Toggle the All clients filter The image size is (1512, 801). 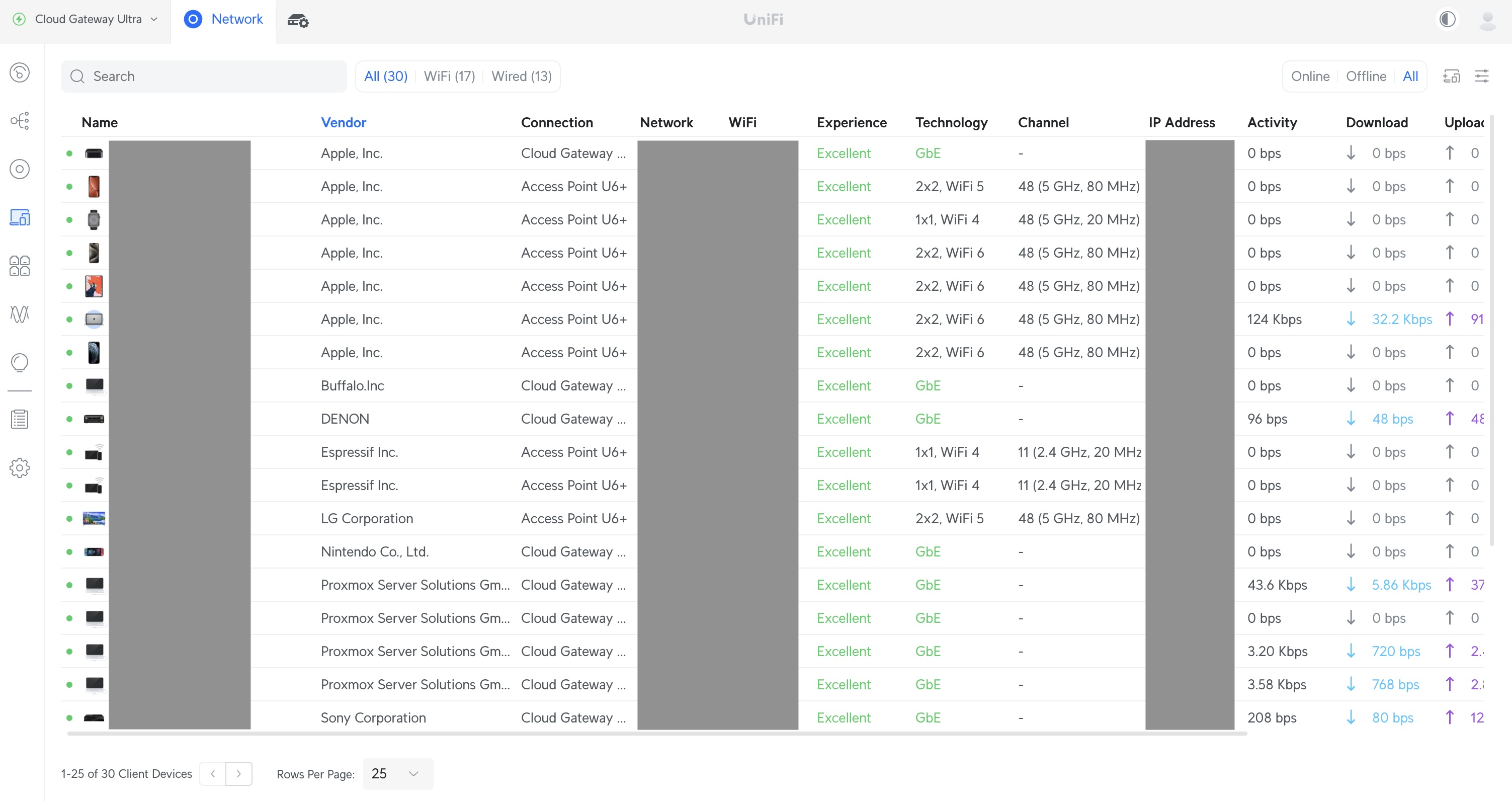1411,76
